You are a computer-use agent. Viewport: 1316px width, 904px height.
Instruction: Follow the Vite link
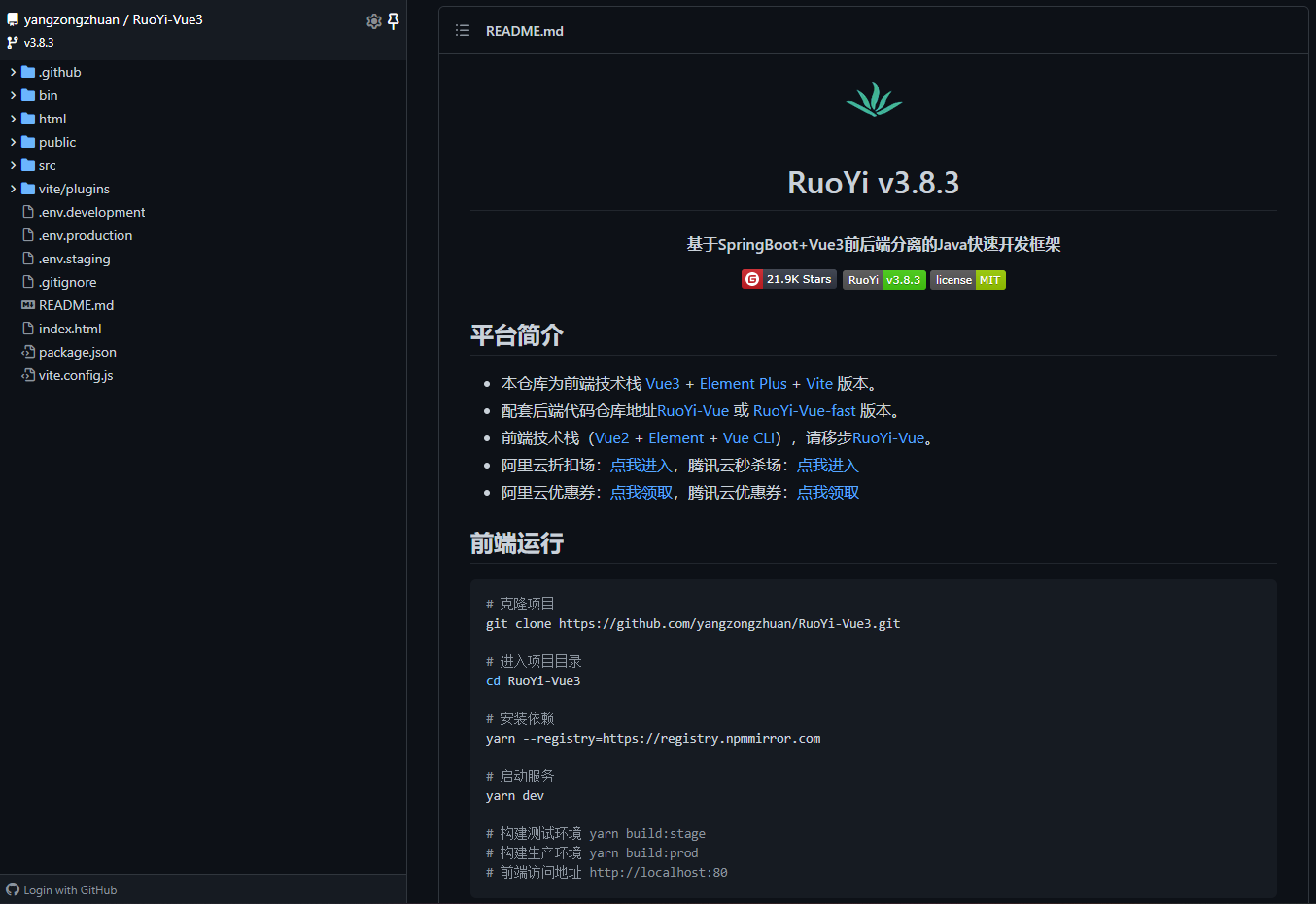coord(819,384)
